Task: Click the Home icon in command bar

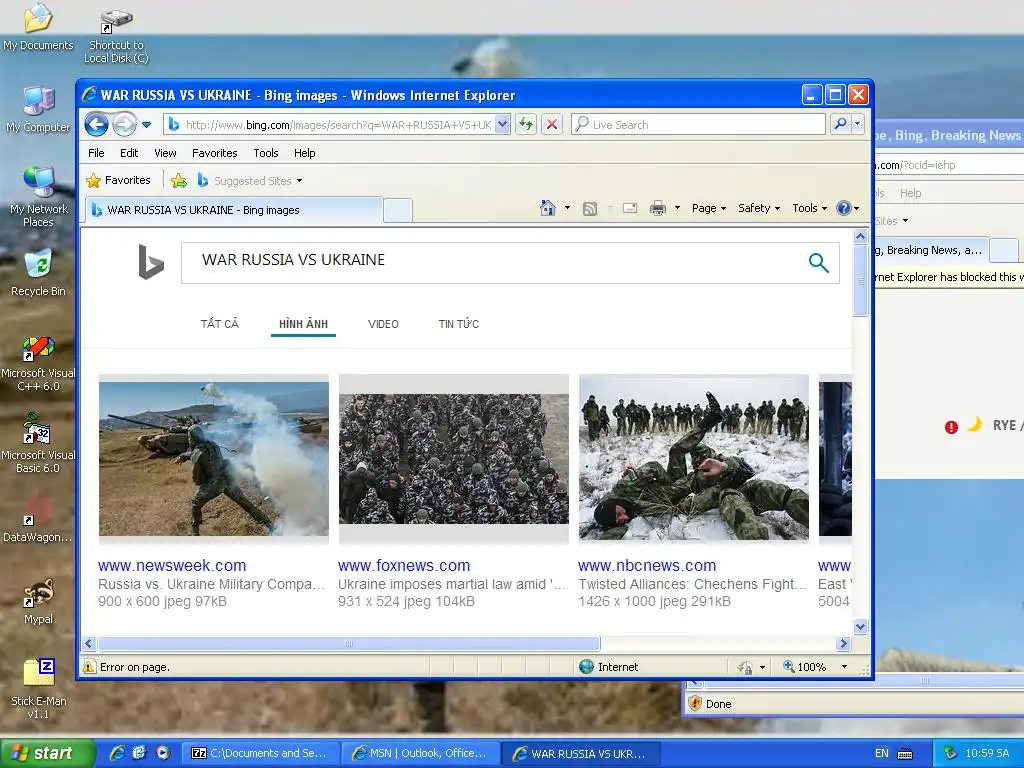Action: coord(548,208)
